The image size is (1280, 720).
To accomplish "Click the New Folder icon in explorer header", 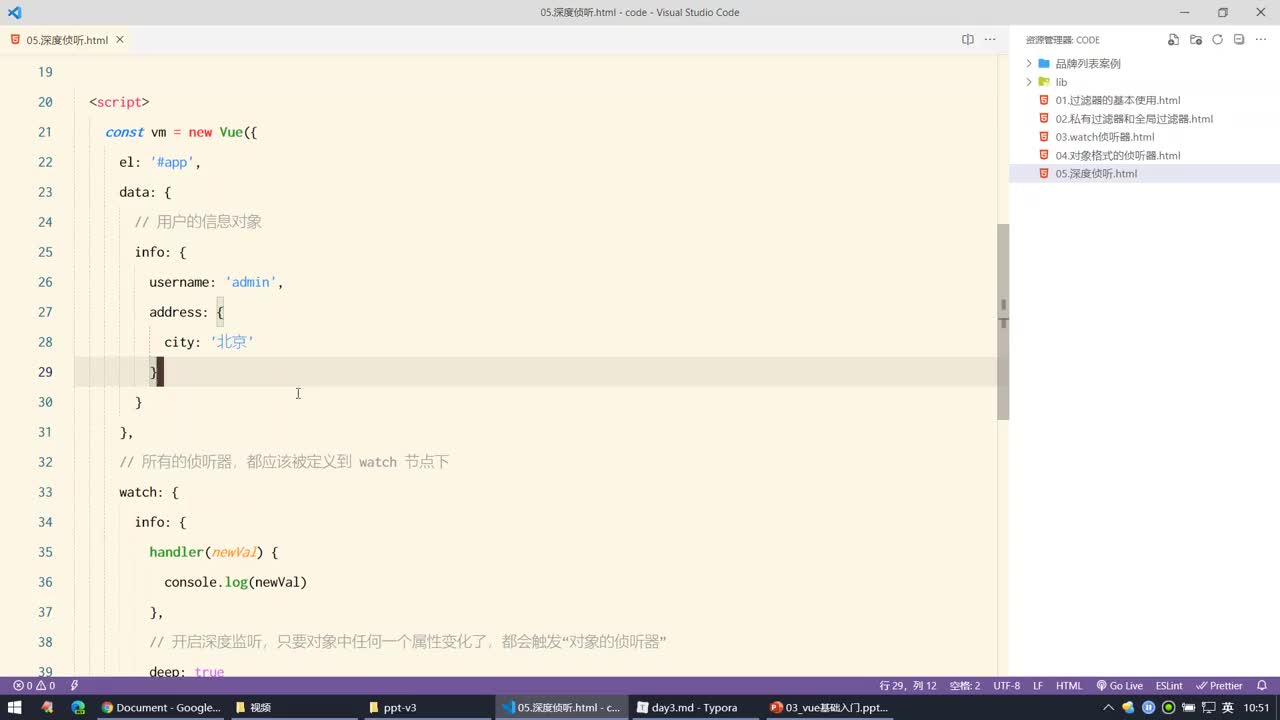I will [x=1196, y=40].
